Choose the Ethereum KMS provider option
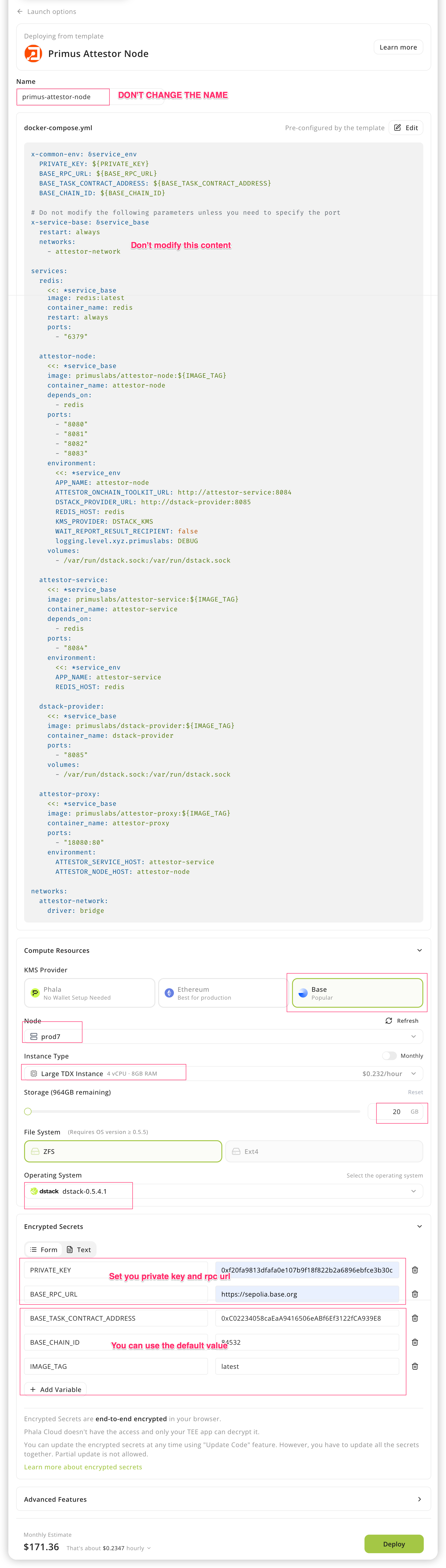This screenshot has height=1568, width=446. pos(223,993)
